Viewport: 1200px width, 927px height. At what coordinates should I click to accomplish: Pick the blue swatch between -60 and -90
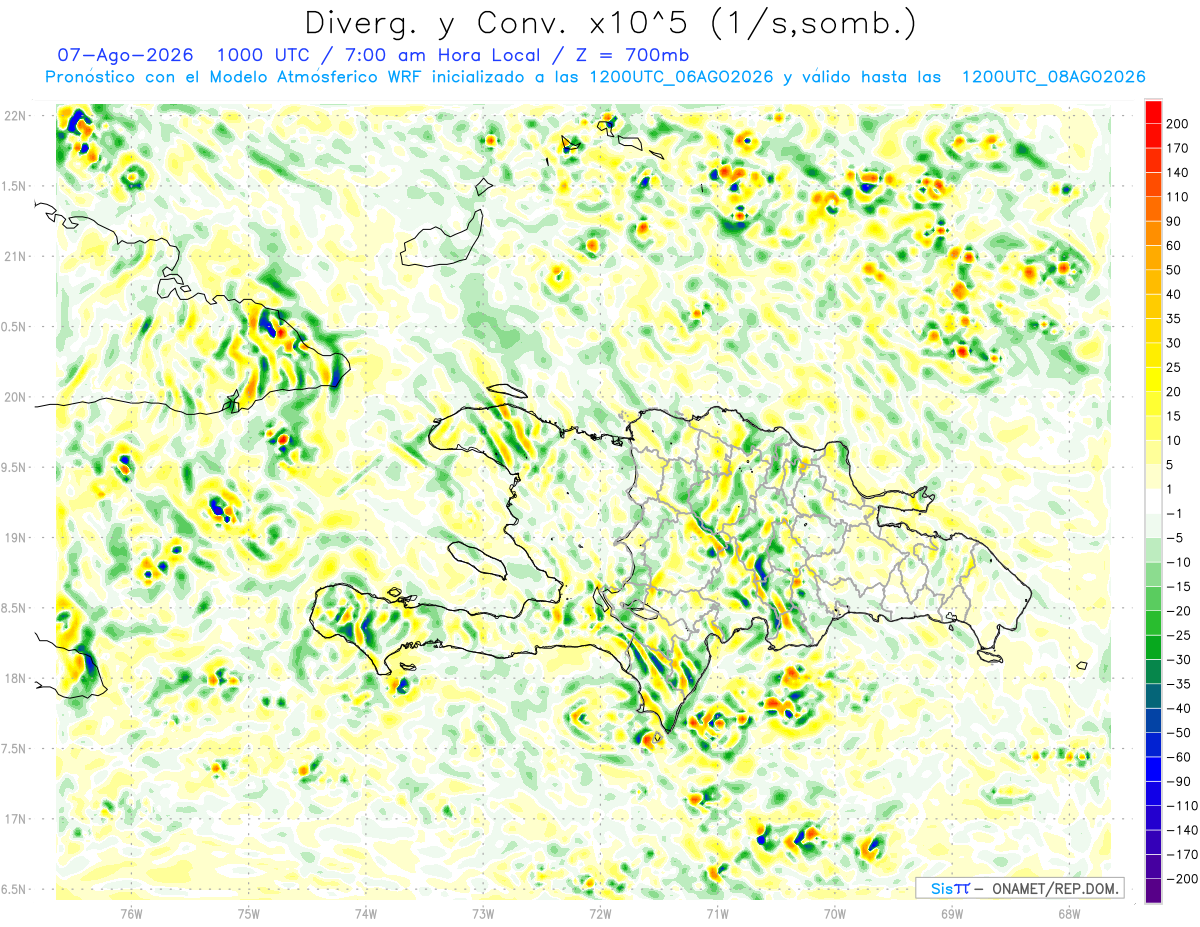click(x=1154, y=769)
